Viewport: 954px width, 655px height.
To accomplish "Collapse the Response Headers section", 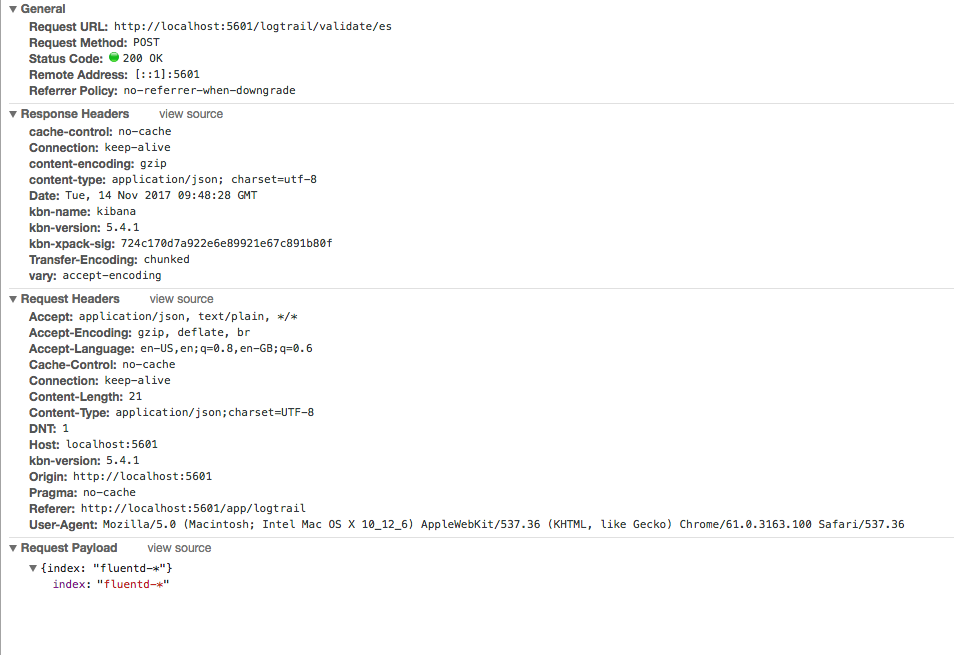I will click(x=11, y=114).
